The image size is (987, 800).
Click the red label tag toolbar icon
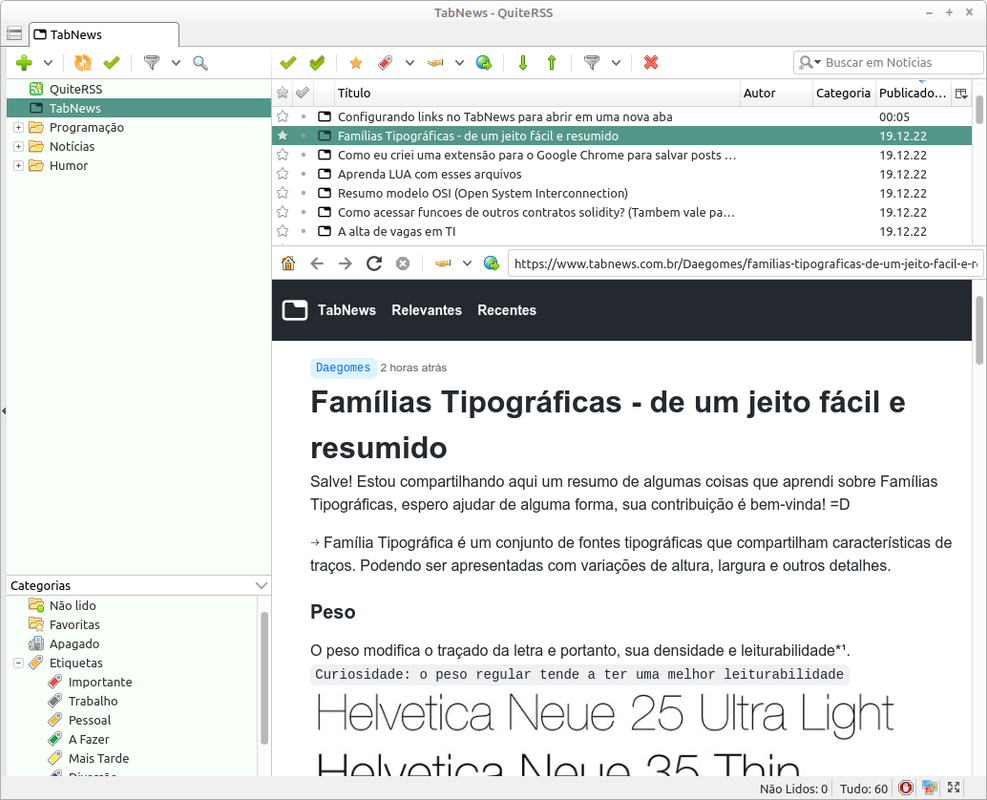(385, 63)
